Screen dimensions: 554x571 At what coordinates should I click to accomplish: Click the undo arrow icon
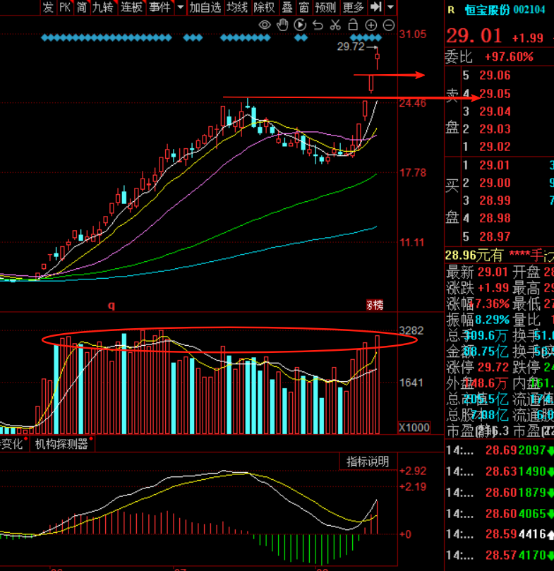pos(318,25)
